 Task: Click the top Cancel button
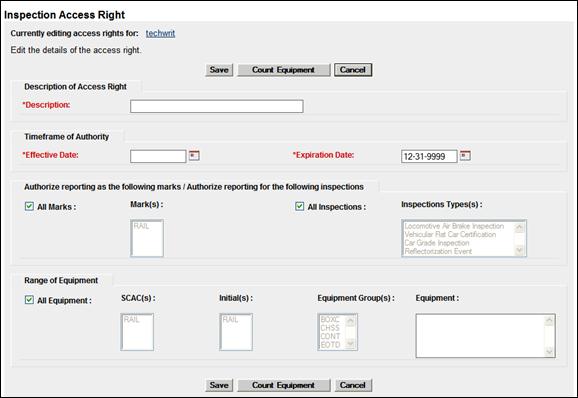coord(353,70)
